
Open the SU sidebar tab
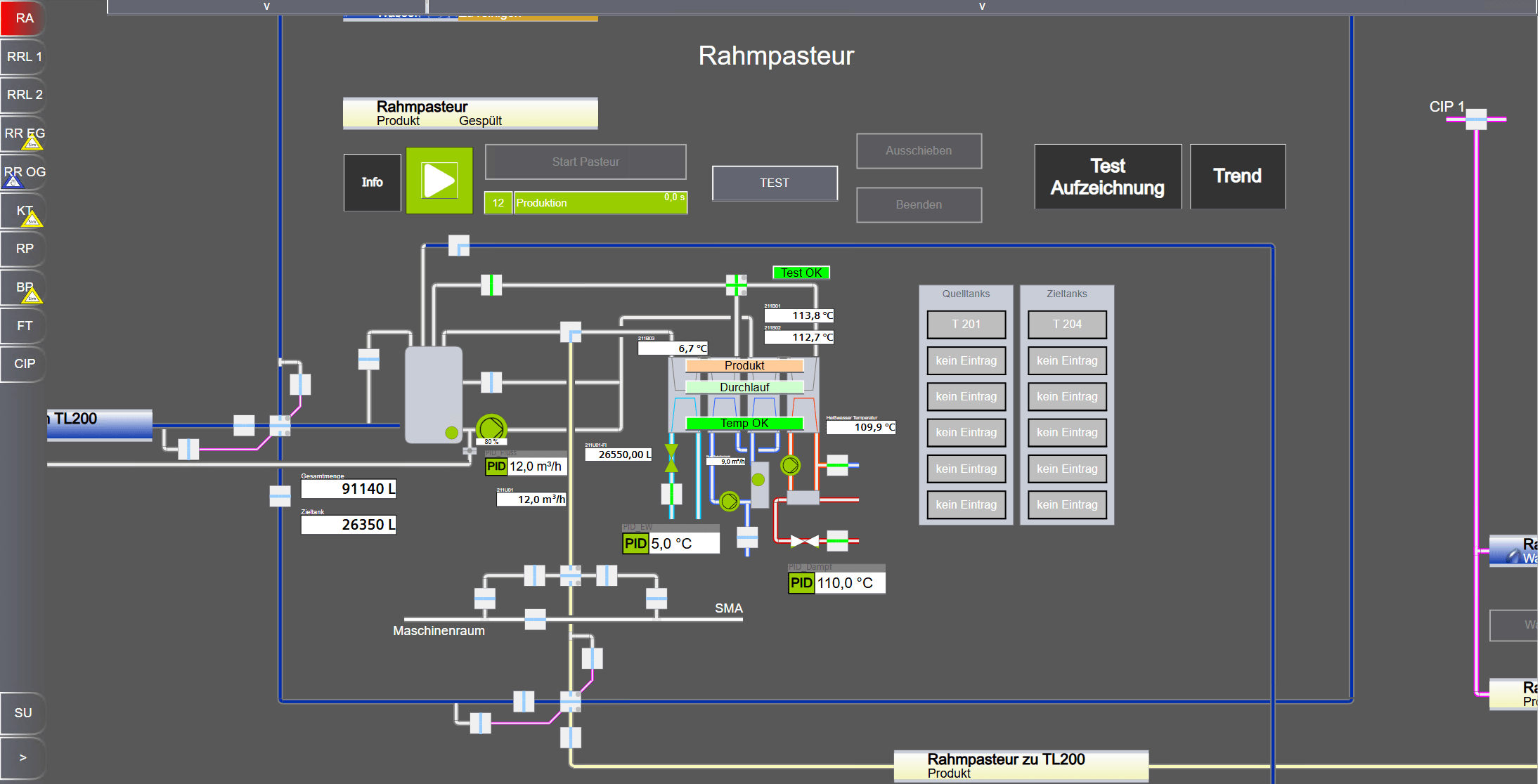(23, 712)
